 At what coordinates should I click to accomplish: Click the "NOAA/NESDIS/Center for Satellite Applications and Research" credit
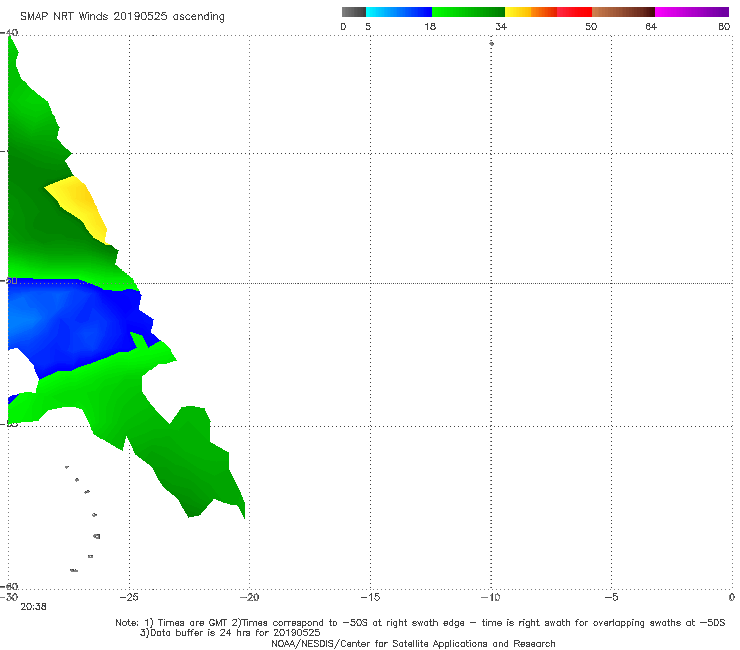(413, 643)
